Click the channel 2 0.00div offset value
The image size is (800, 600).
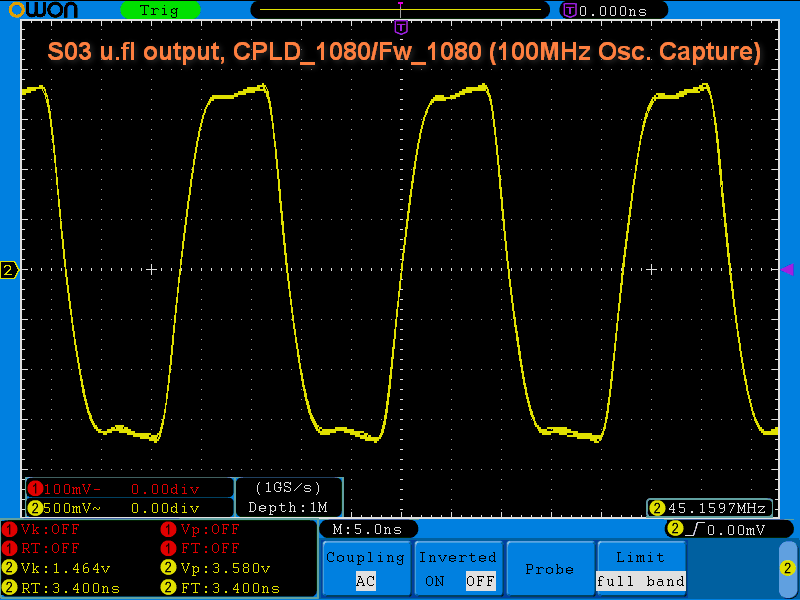tap(165, 508)
